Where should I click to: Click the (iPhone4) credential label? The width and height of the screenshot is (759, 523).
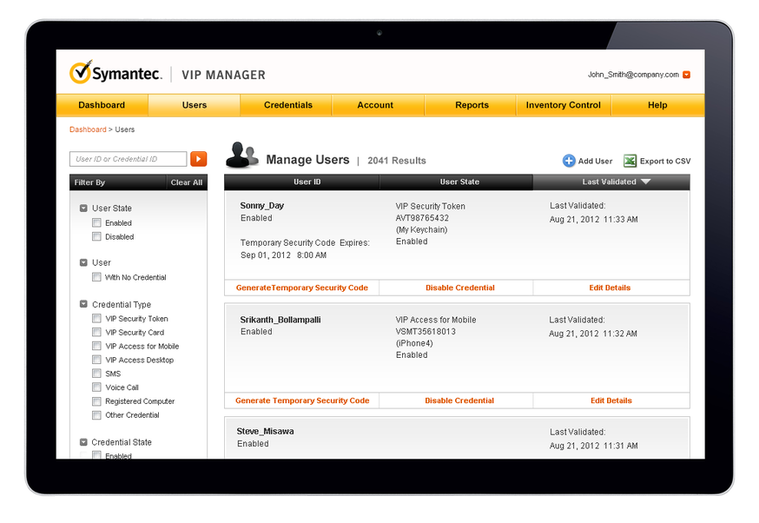pos(414,343)
